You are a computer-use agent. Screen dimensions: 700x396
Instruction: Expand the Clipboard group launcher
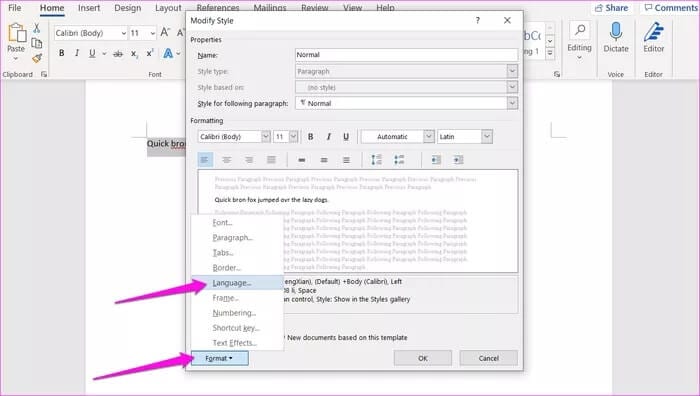point(44,74)
